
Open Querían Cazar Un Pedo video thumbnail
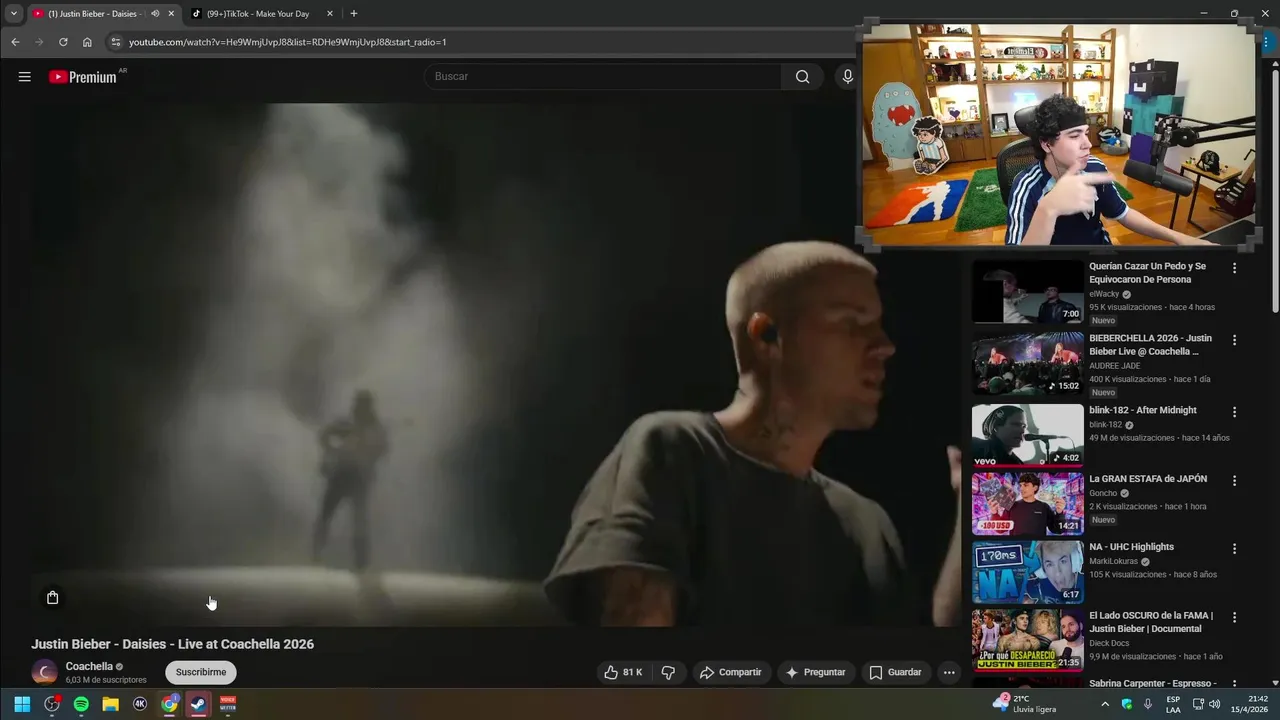coord(1028,292)
